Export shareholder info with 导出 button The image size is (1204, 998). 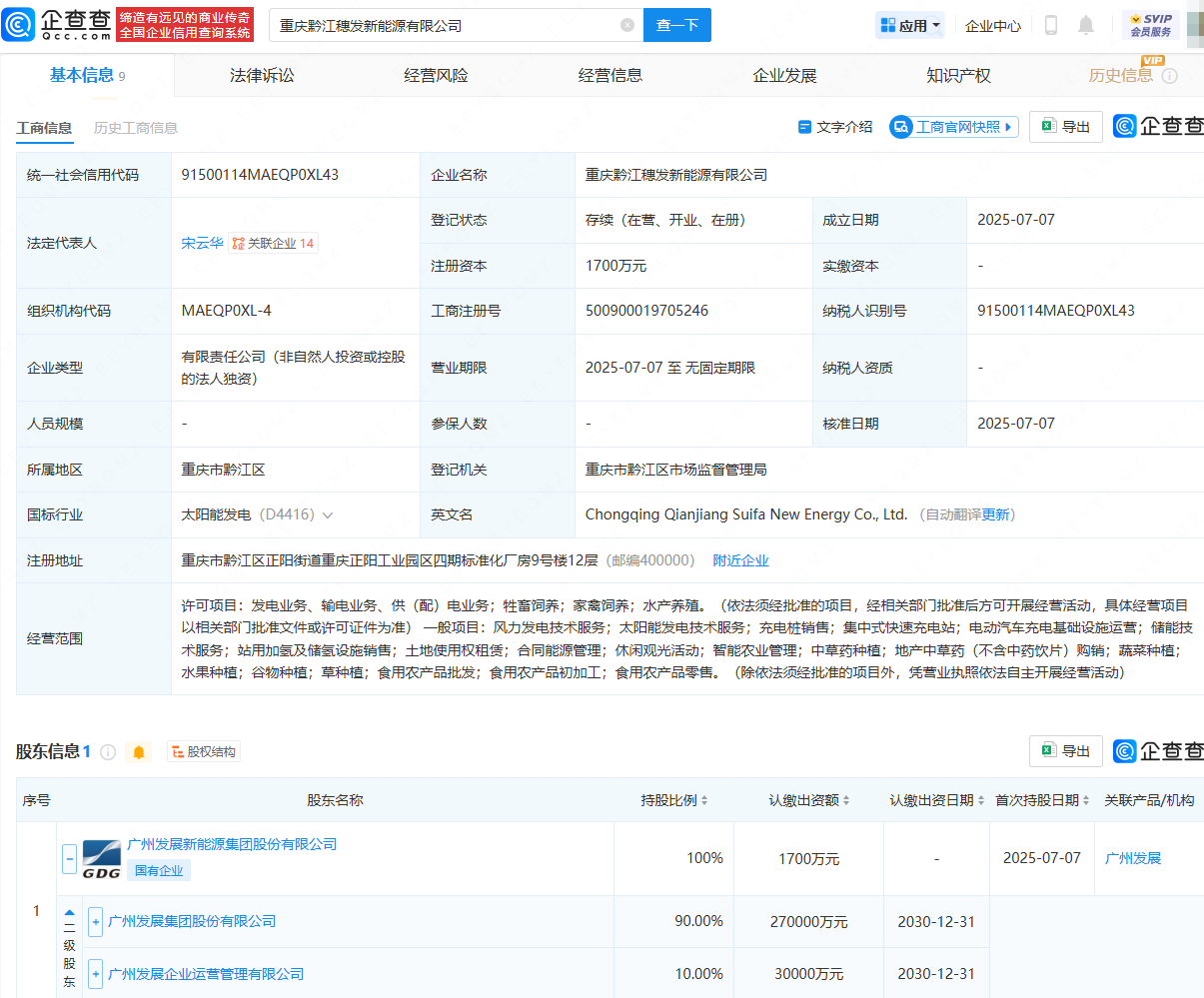coord(1066,751)
